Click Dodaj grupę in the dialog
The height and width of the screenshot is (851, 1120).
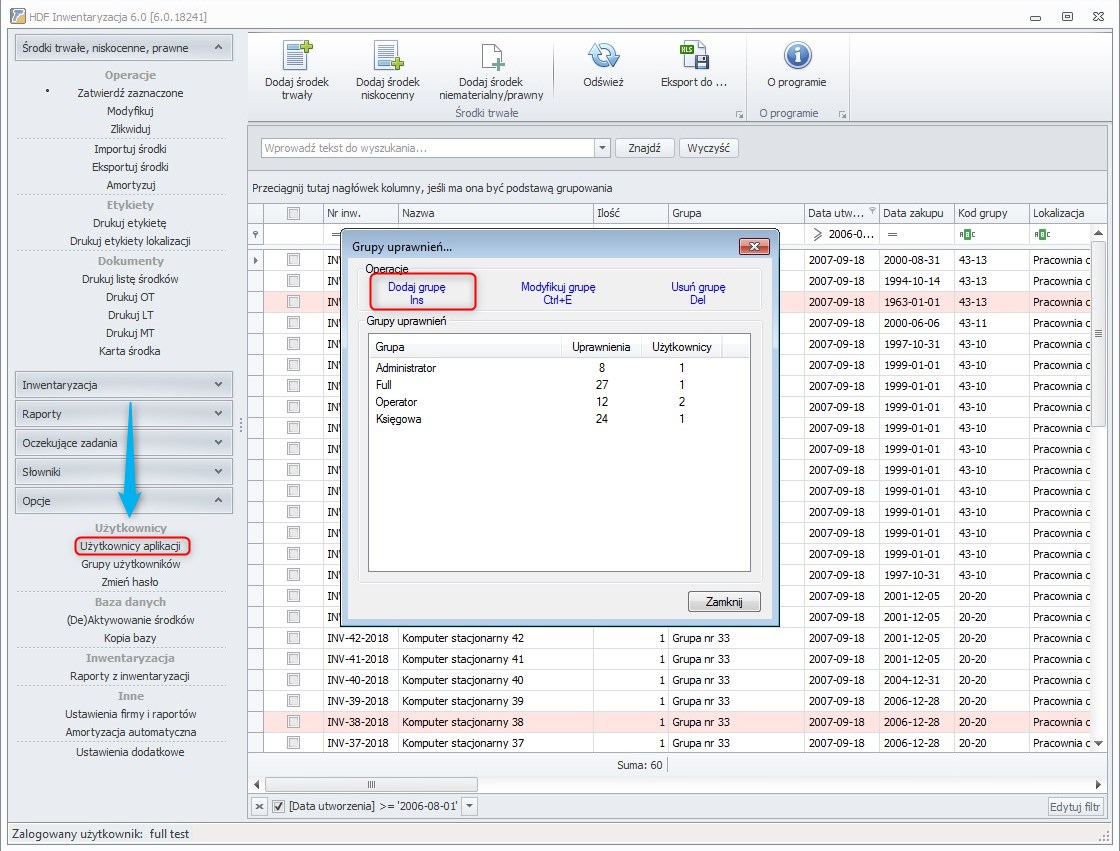click(x=416, y=293)
